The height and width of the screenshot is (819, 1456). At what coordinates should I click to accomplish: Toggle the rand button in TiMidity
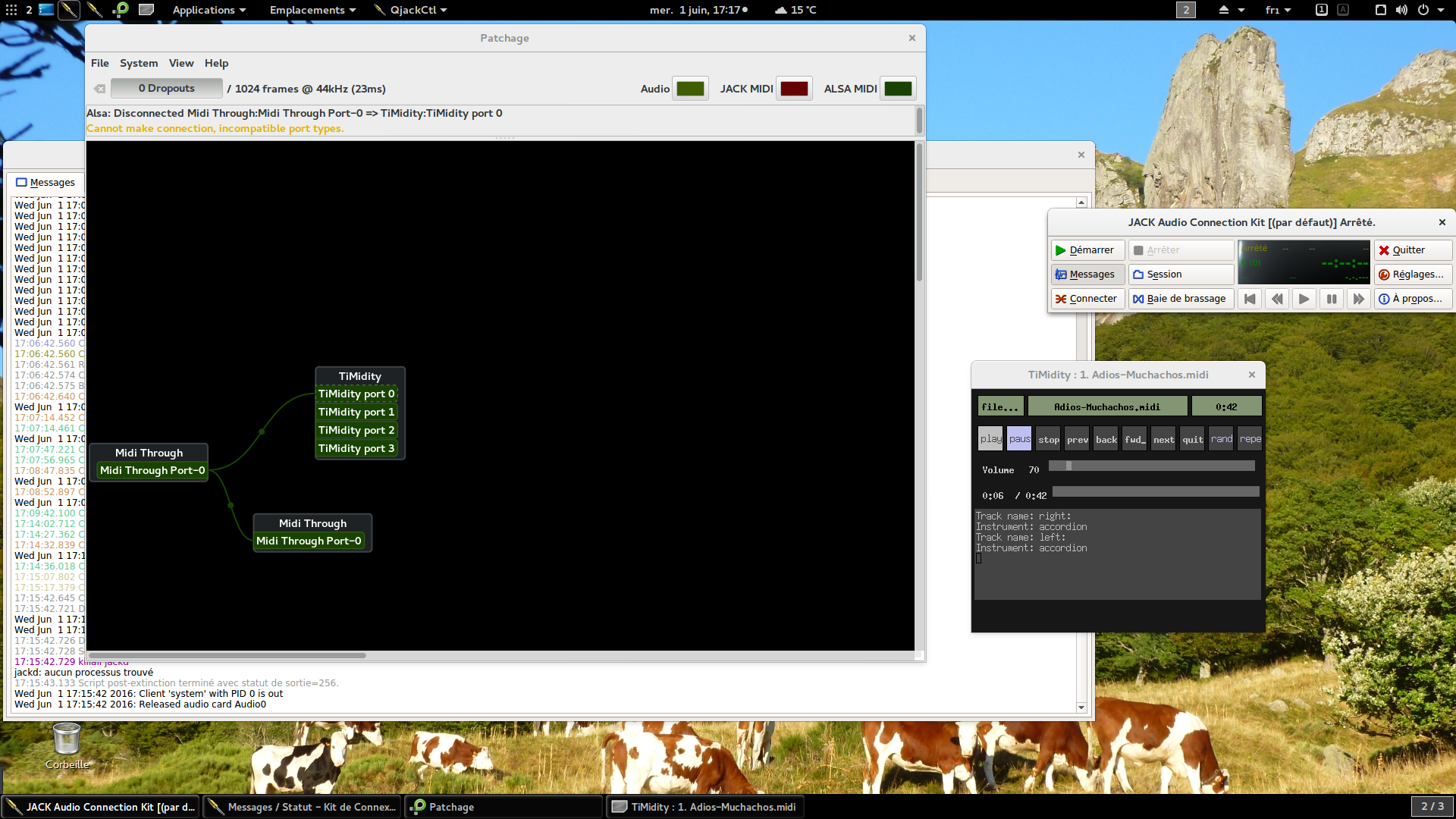click(x=1221, y=439)
